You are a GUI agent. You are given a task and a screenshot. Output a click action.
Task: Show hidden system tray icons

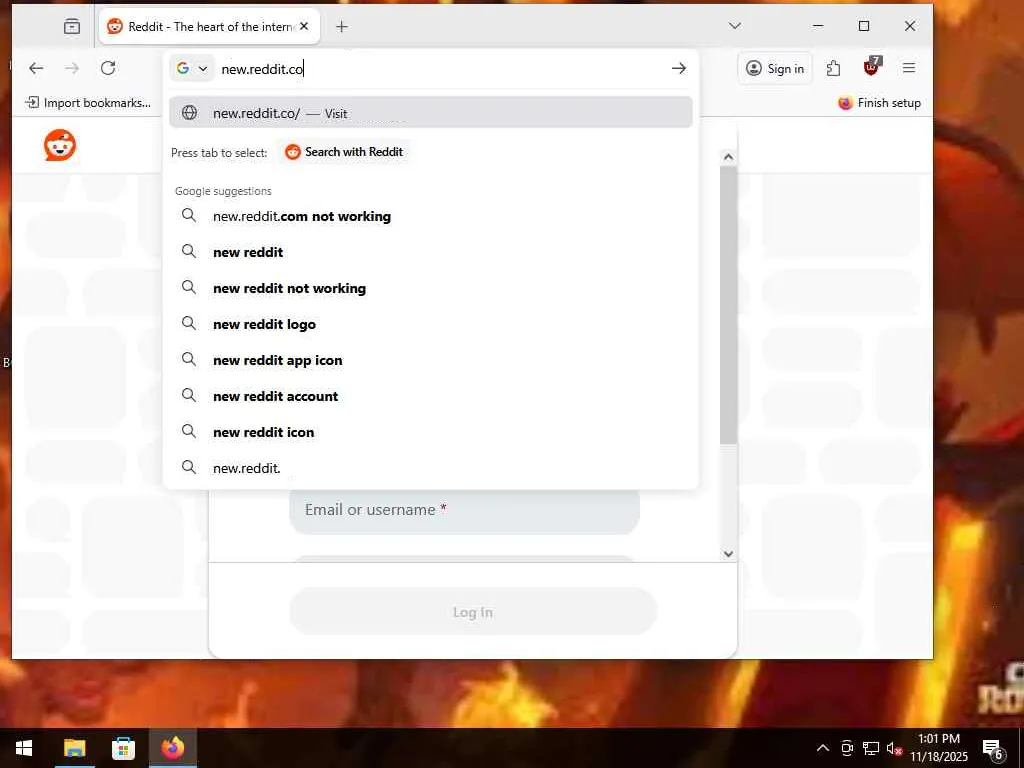[x=823, y=748]
